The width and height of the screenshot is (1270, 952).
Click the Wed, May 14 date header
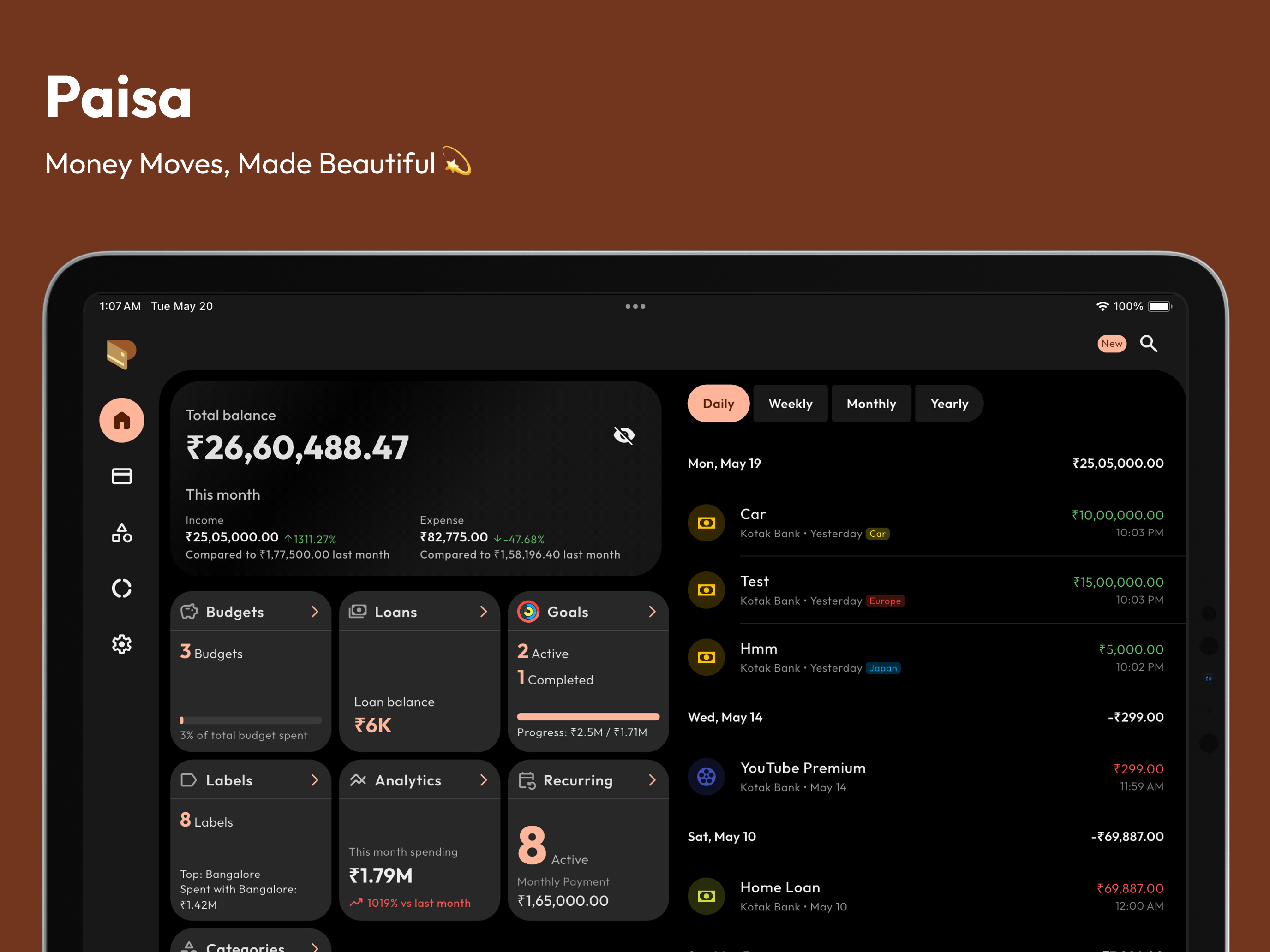click(x=725, y=717)
